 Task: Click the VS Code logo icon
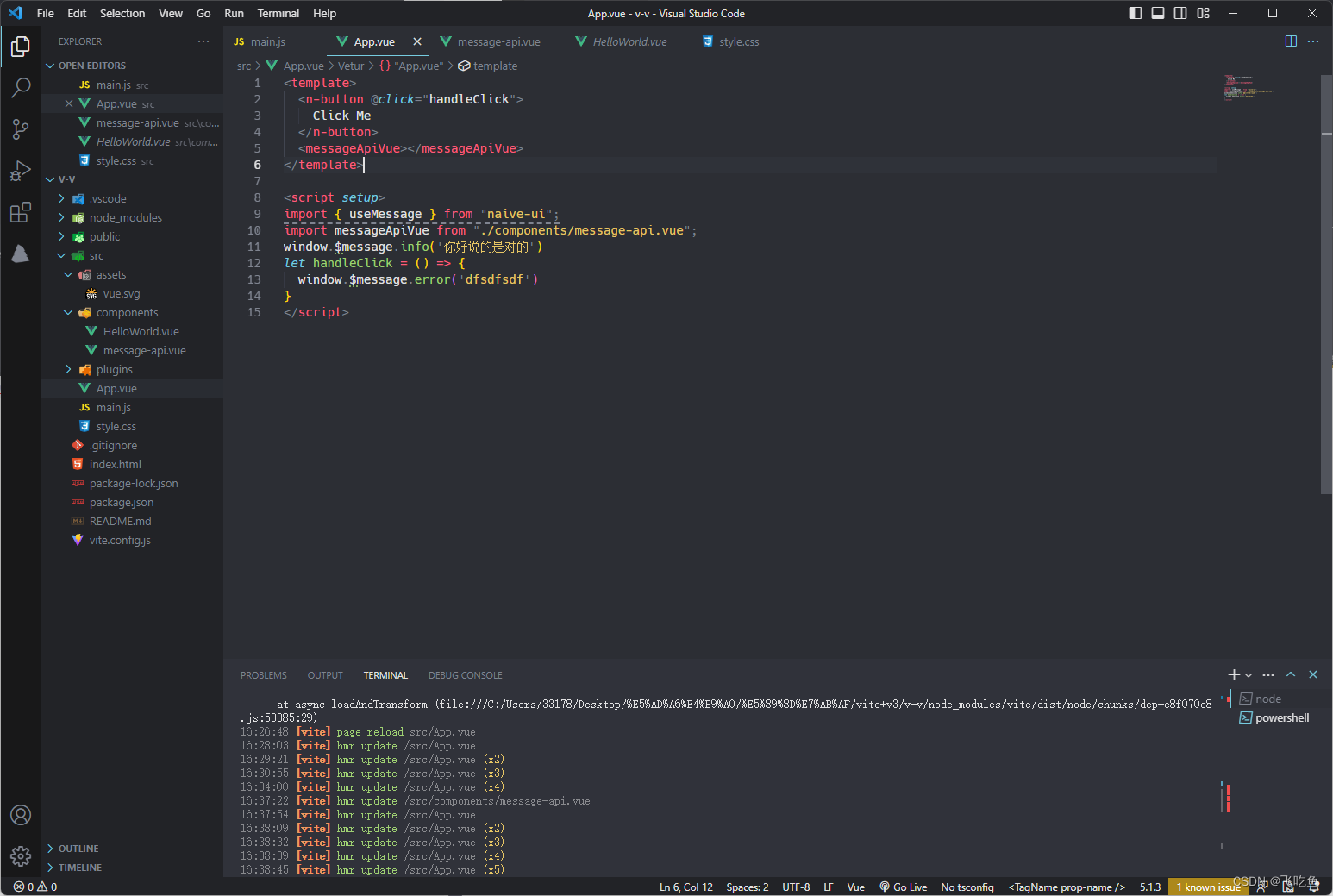(16, 13)
